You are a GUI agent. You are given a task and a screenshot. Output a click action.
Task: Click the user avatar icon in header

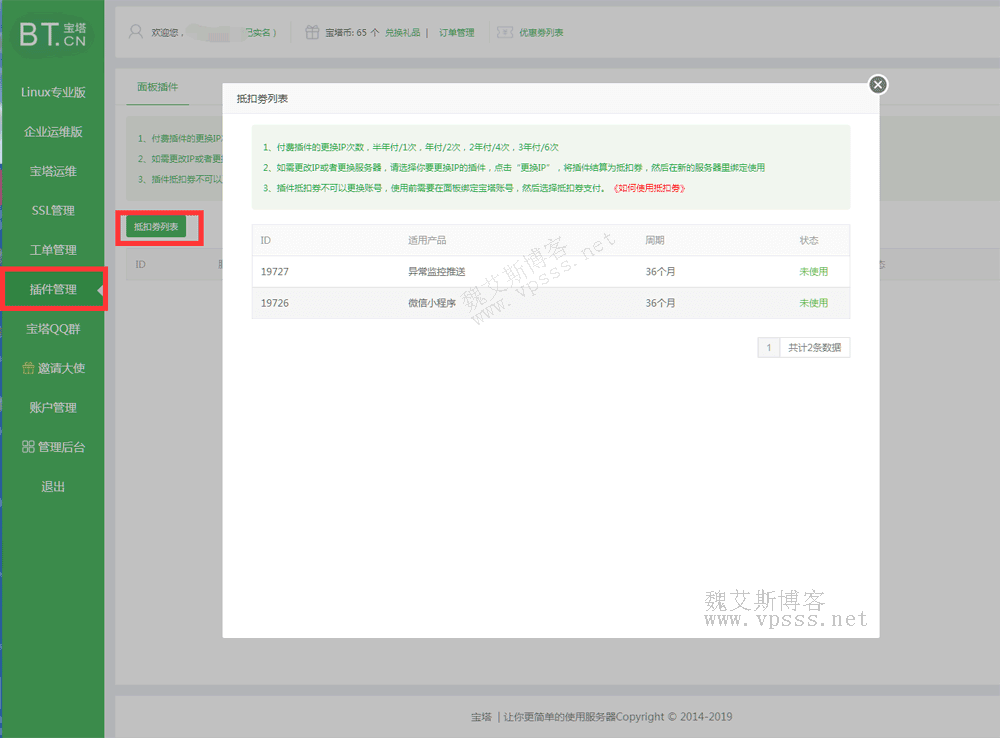135,32
